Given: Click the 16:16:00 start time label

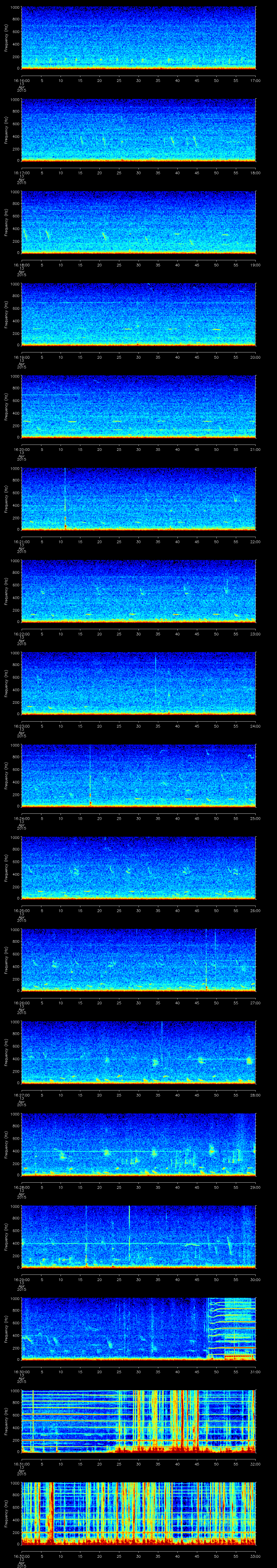Looking at the screenshot, I should point(21,80).
